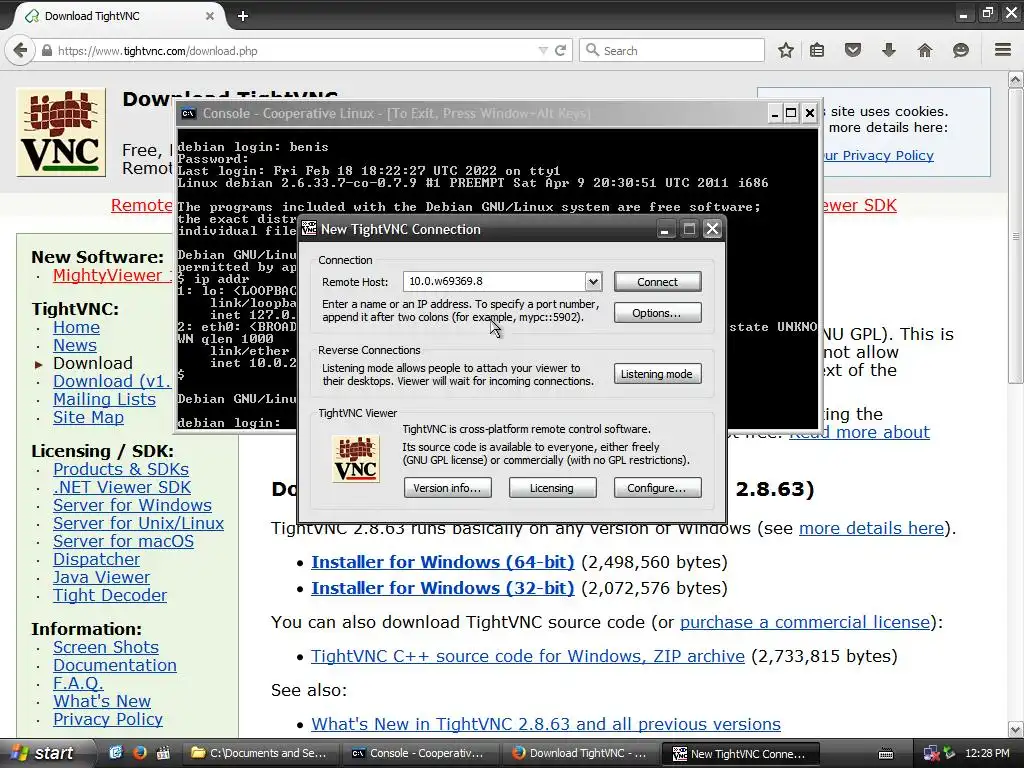Open the Site Map link
The height and width of the screenshot is (768, 1024).
(x=88, y=417)
